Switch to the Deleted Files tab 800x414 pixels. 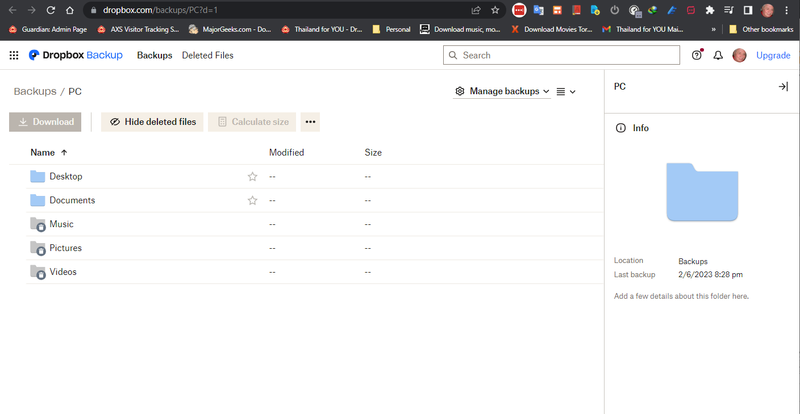coord(208,55)
